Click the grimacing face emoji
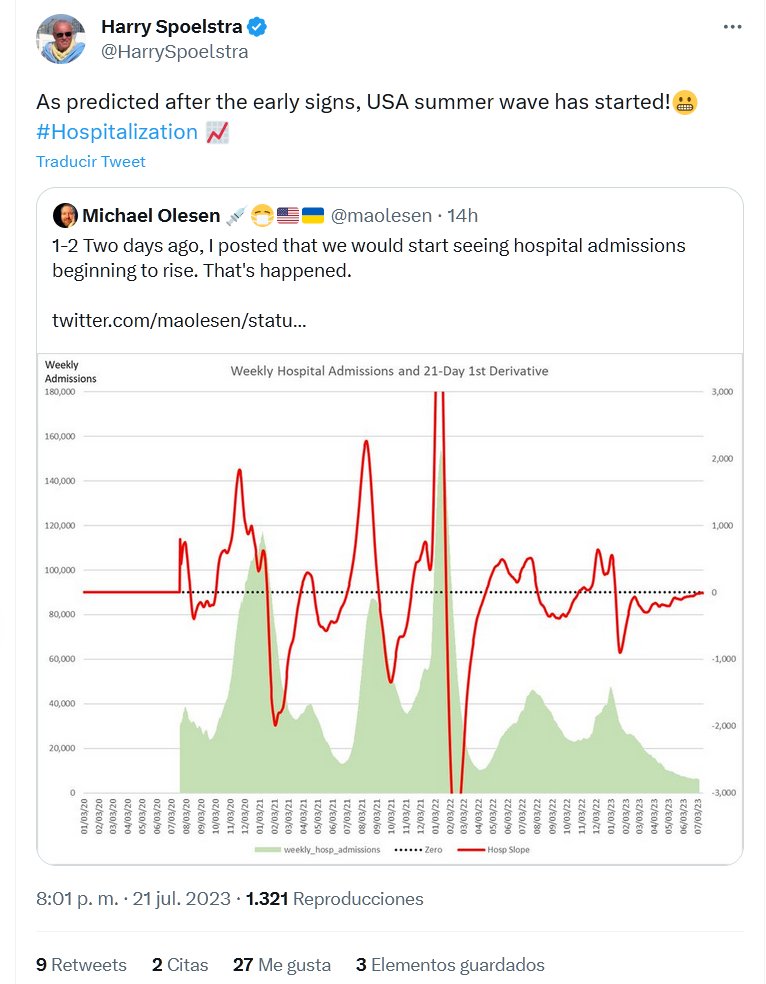Image resolution: width=766 pixels, height=984 pixels. click(x=685, y=102)
